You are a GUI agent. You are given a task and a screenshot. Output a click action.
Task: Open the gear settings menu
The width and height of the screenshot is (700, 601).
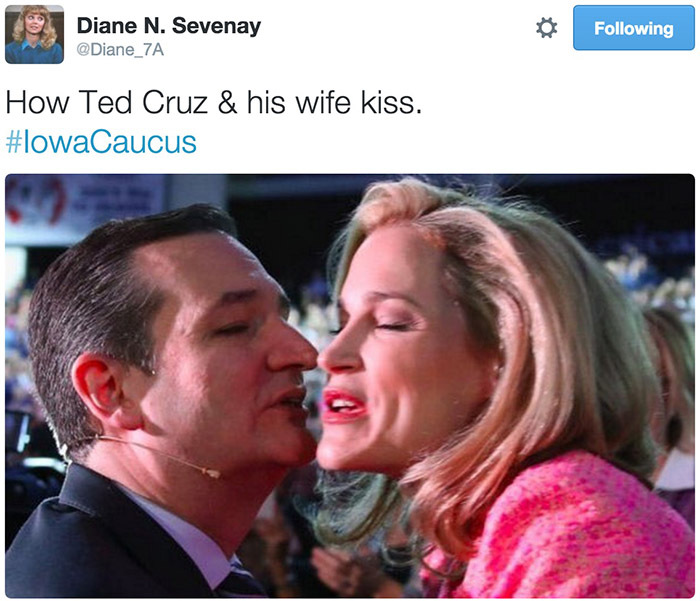[x=546, y=28]
